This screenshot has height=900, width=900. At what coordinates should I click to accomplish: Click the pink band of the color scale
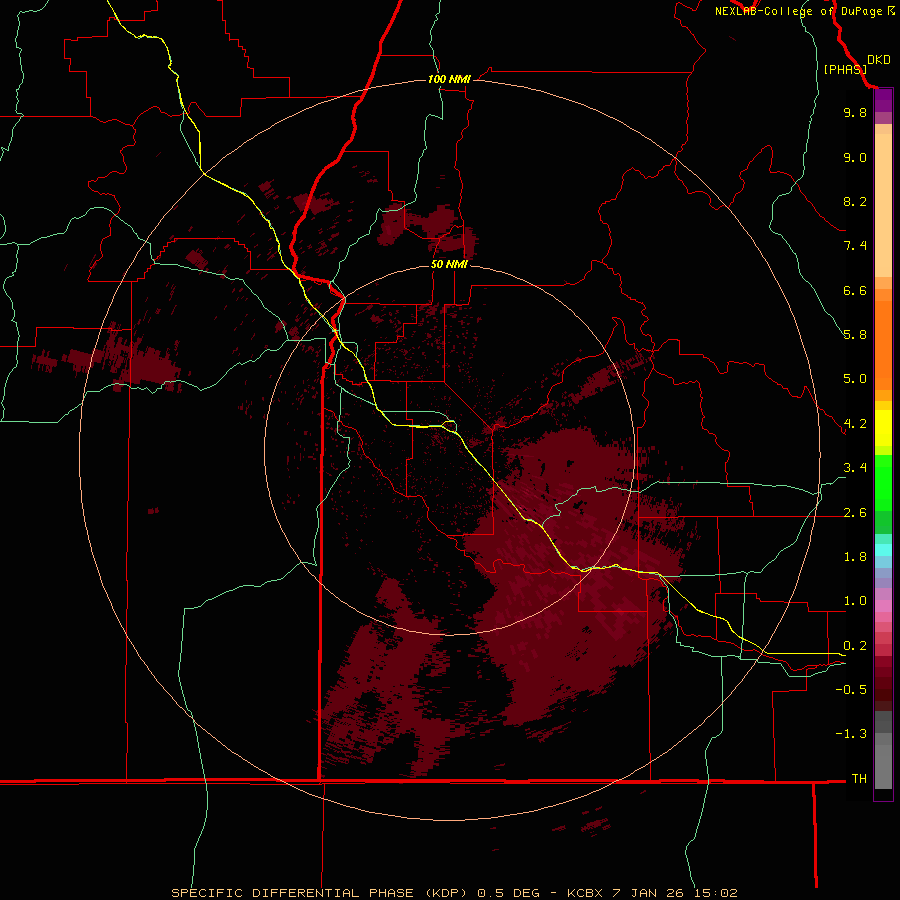tap(883, 606)
